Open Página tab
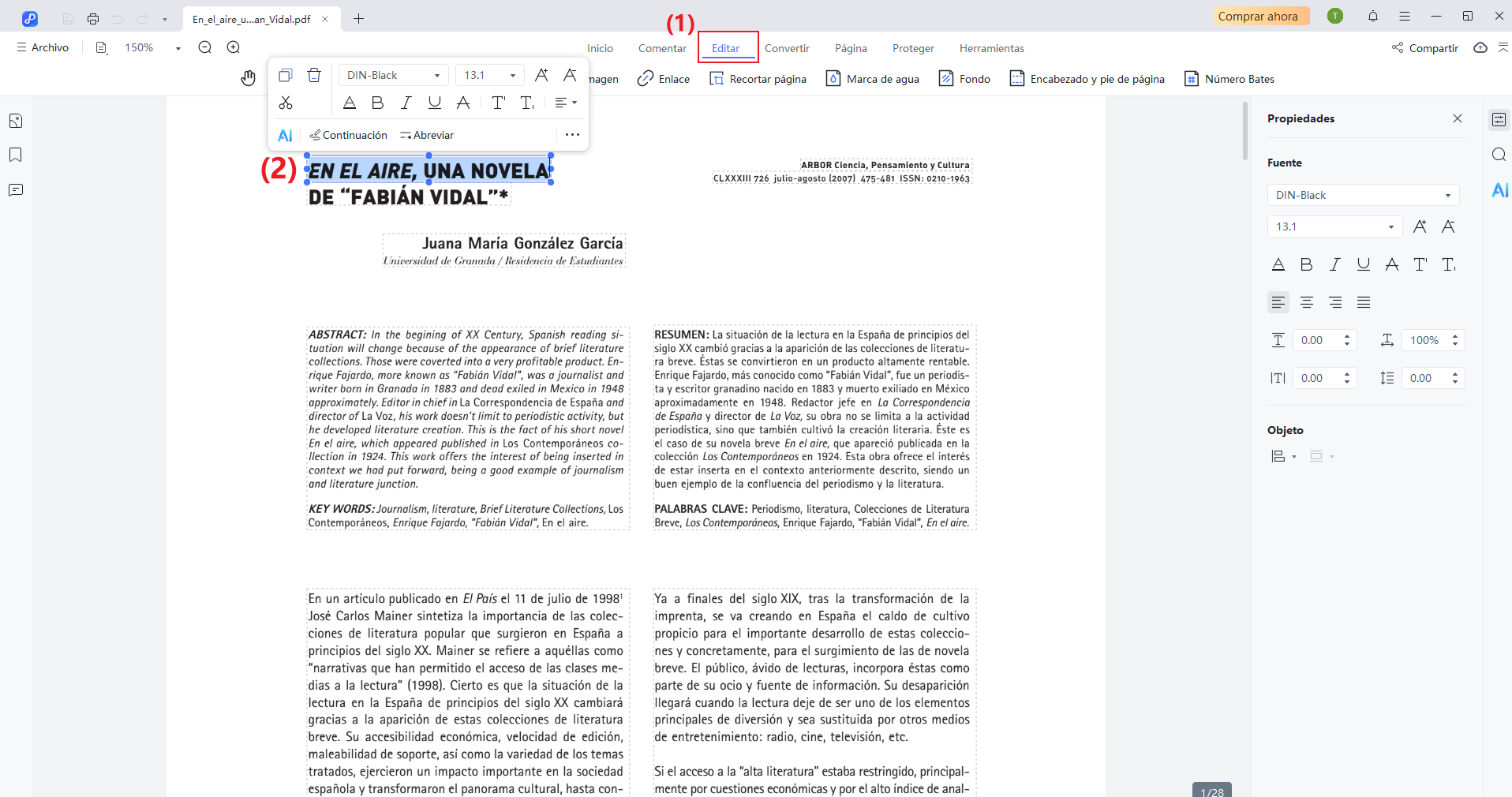Image resolution: width=1512 pixels, height=797 pixels. (x=851, y=48)
